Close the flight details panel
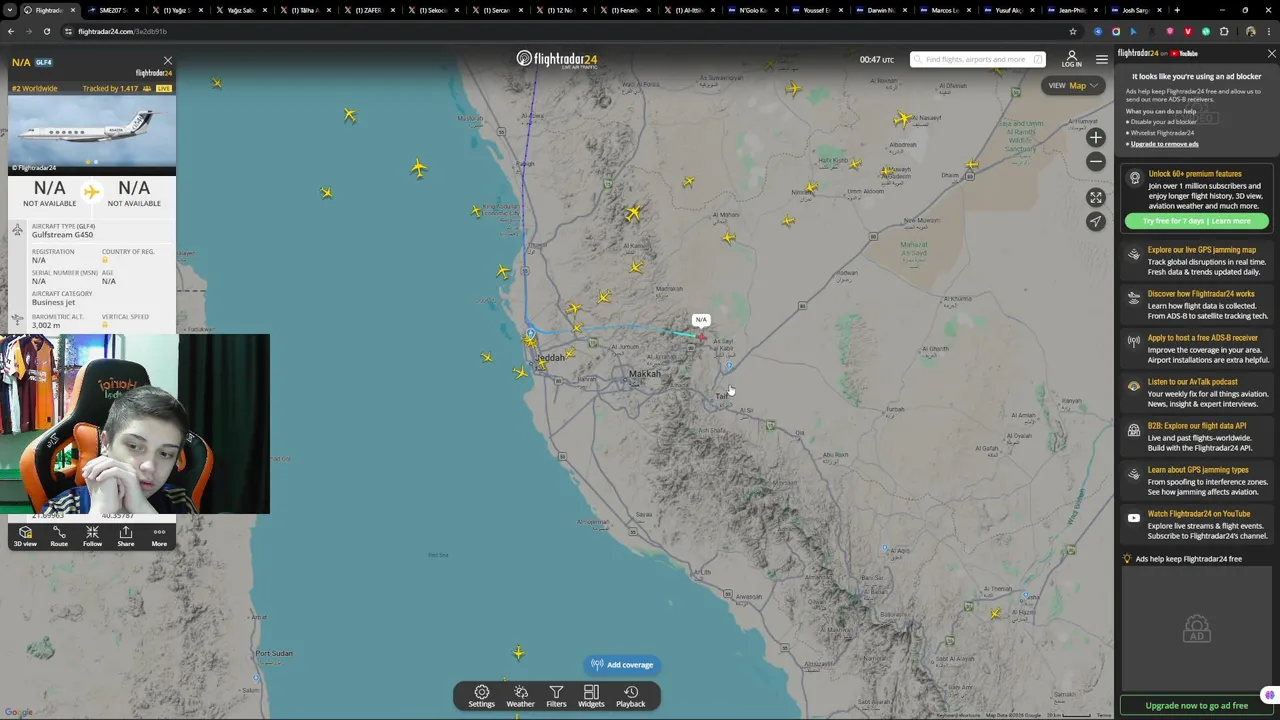Screen dimensions: 1280x720 [167, 61]
